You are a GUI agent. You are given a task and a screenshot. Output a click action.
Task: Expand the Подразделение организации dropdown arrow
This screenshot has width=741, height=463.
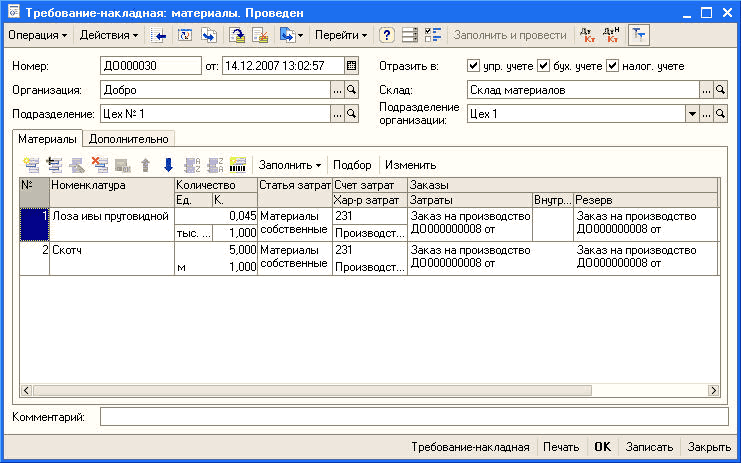691,113
